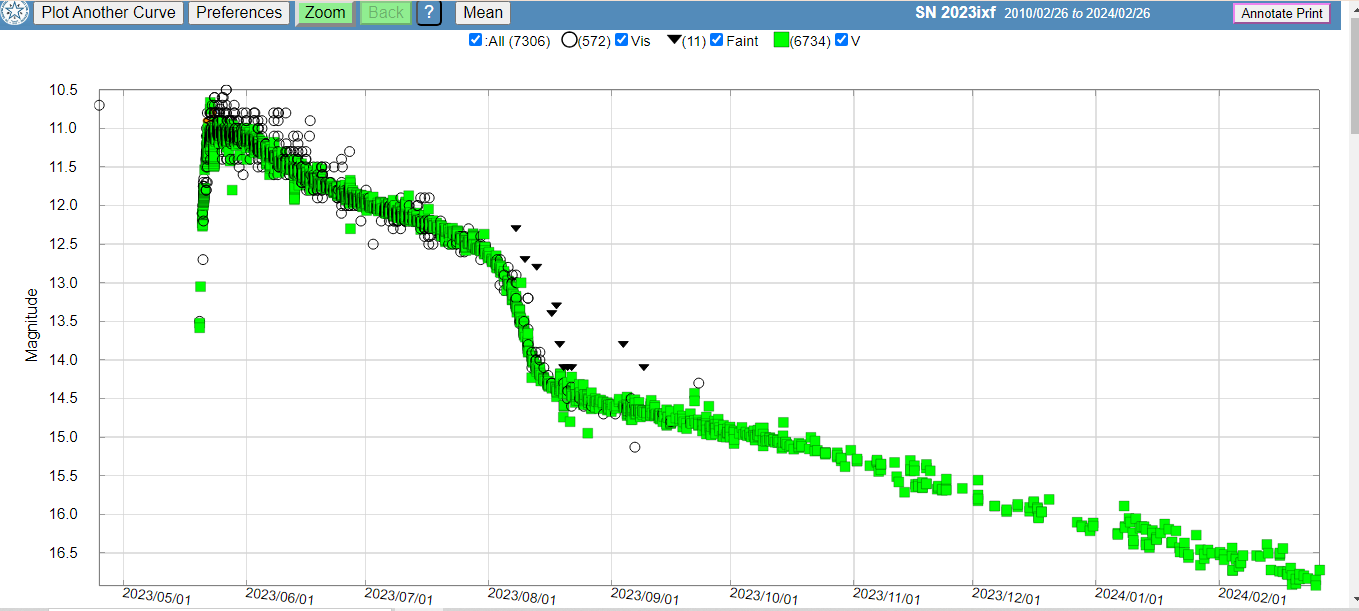Screen dimensions: 1359x611
Task: Click the open circle Vis legend symbol
Action: click(571, 41)
